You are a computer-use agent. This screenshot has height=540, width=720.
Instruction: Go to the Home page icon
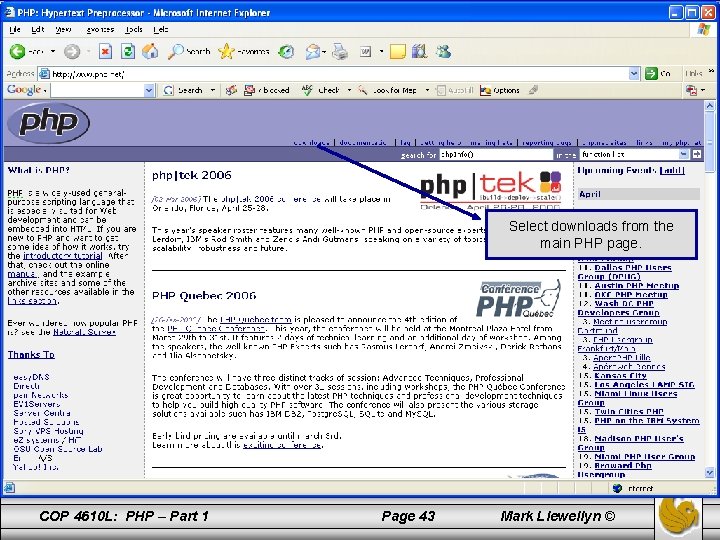coord(150,51)
